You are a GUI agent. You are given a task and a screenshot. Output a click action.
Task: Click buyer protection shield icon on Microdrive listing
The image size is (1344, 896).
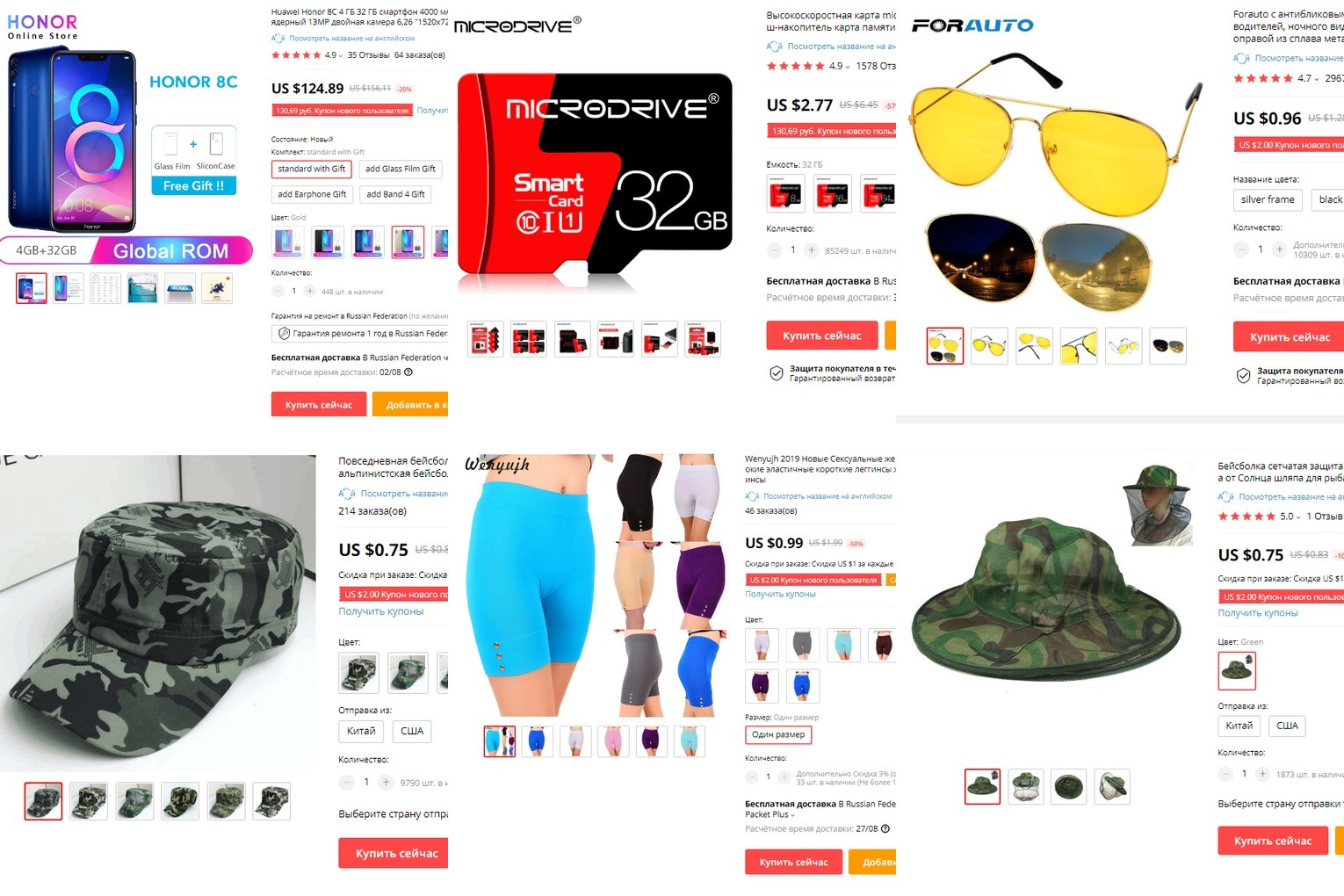(777, 373)
